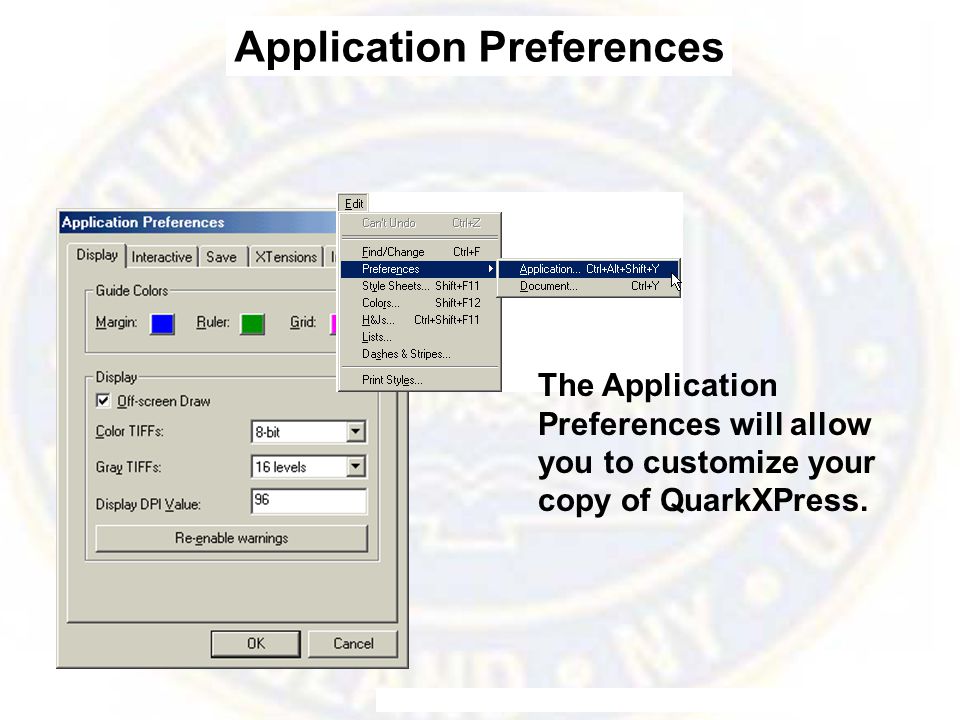Image resolution: width=960 pixels, height=720 pixels.
Task: Click the Can't Undo menu entry
Action: coord(421,223)
